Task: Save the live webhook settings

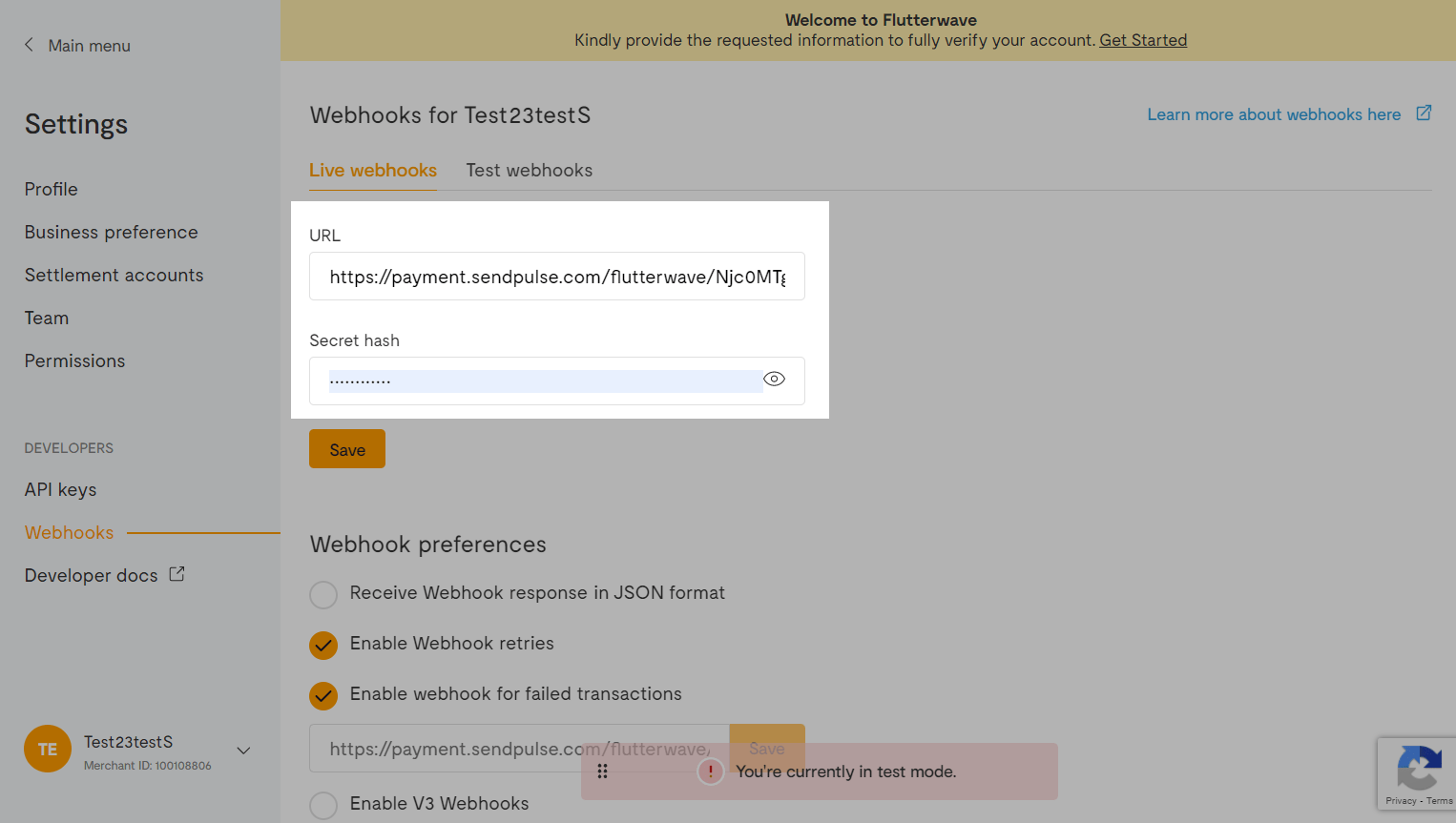Action: [x=347, y=449]
